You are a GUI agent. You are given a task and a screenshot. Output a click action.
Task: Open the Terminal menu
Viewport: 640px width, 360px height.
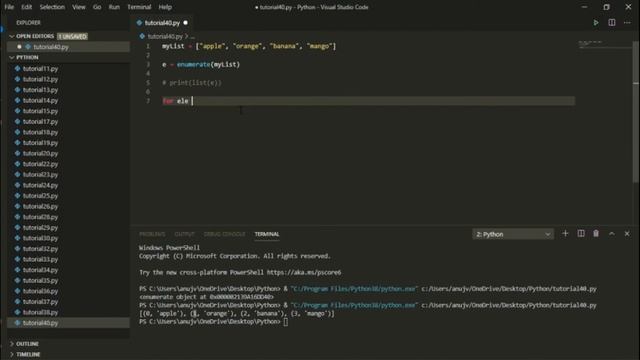click(x=139, y=7)
